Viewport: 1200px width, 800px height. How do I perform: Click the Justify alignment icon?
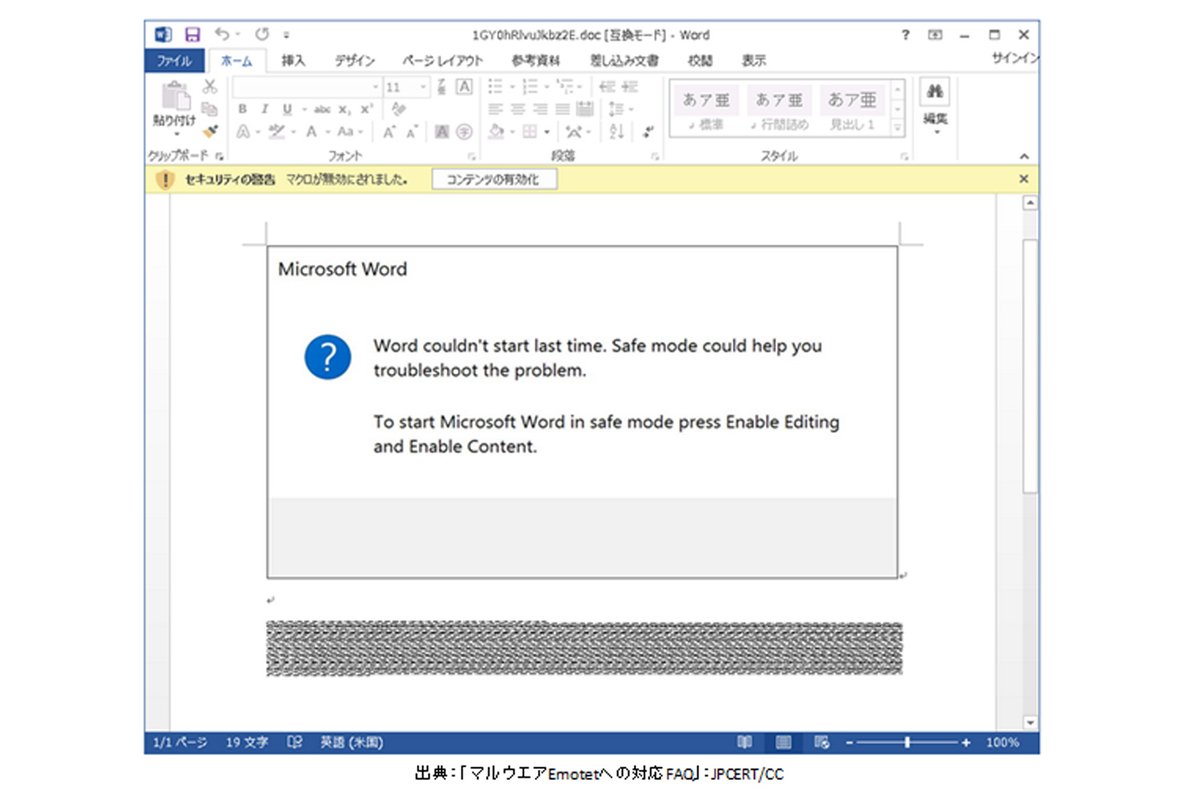click(563, 109)
